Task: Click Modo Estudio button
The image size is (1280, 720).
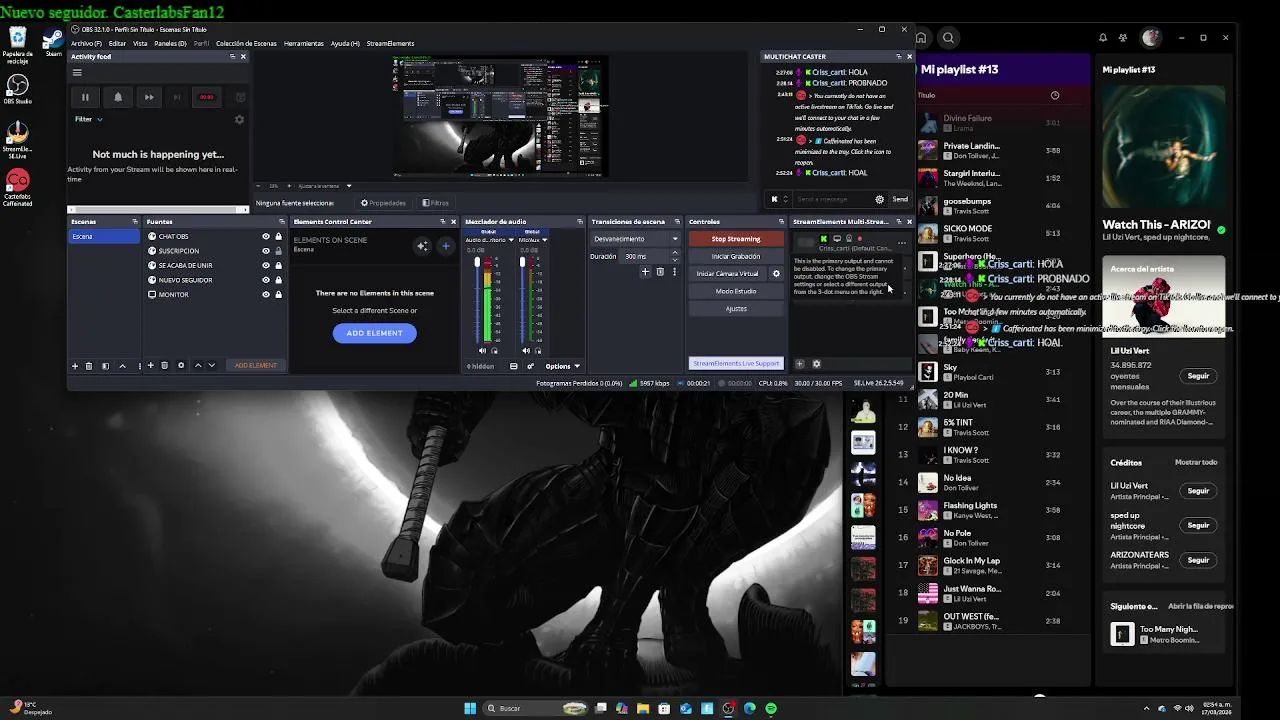Action: pos(736,291)
